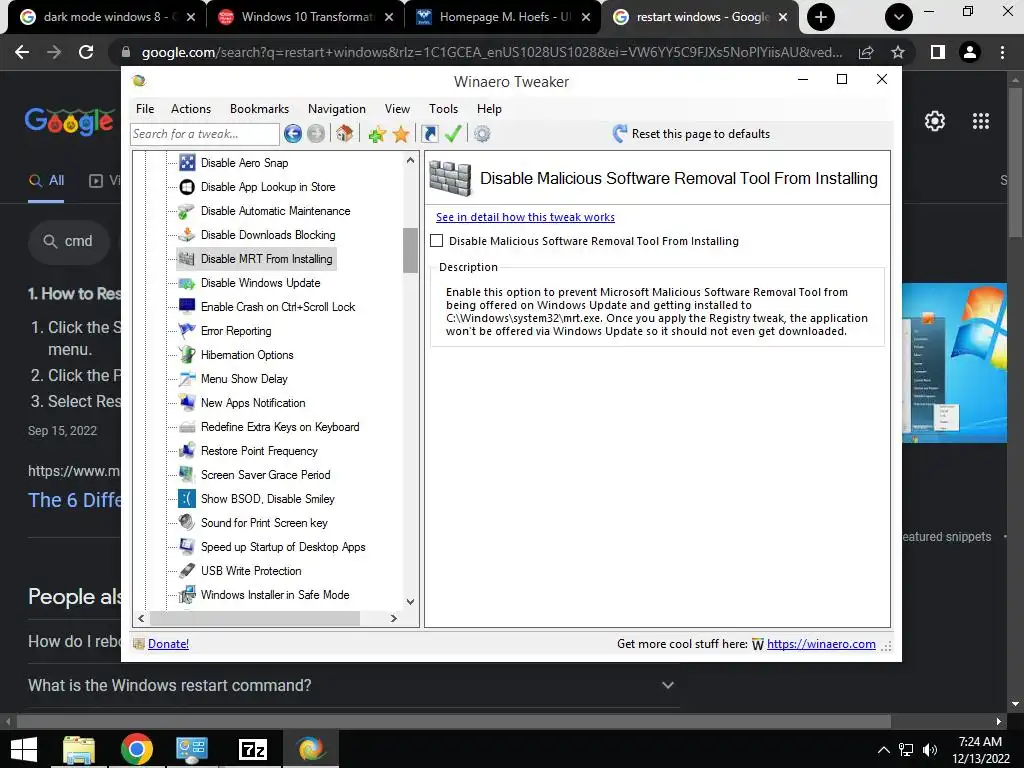Click the tree's scroll down arrow
1024x768 pixels.
(x=410, y=601)
